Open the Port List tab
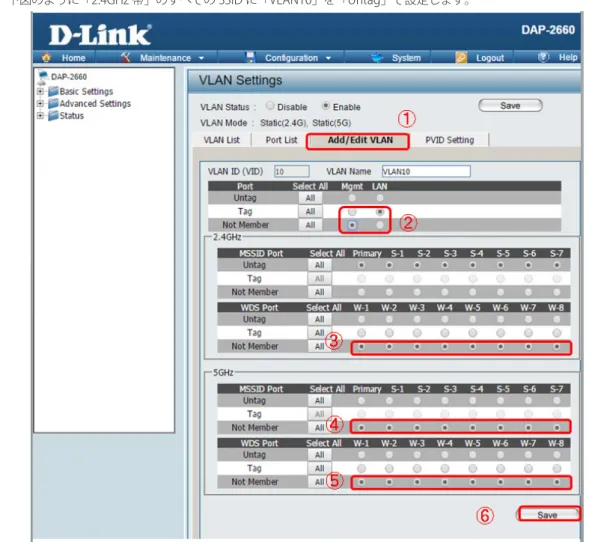The width and height of the screenshot is (589, 542). point(281,140)
